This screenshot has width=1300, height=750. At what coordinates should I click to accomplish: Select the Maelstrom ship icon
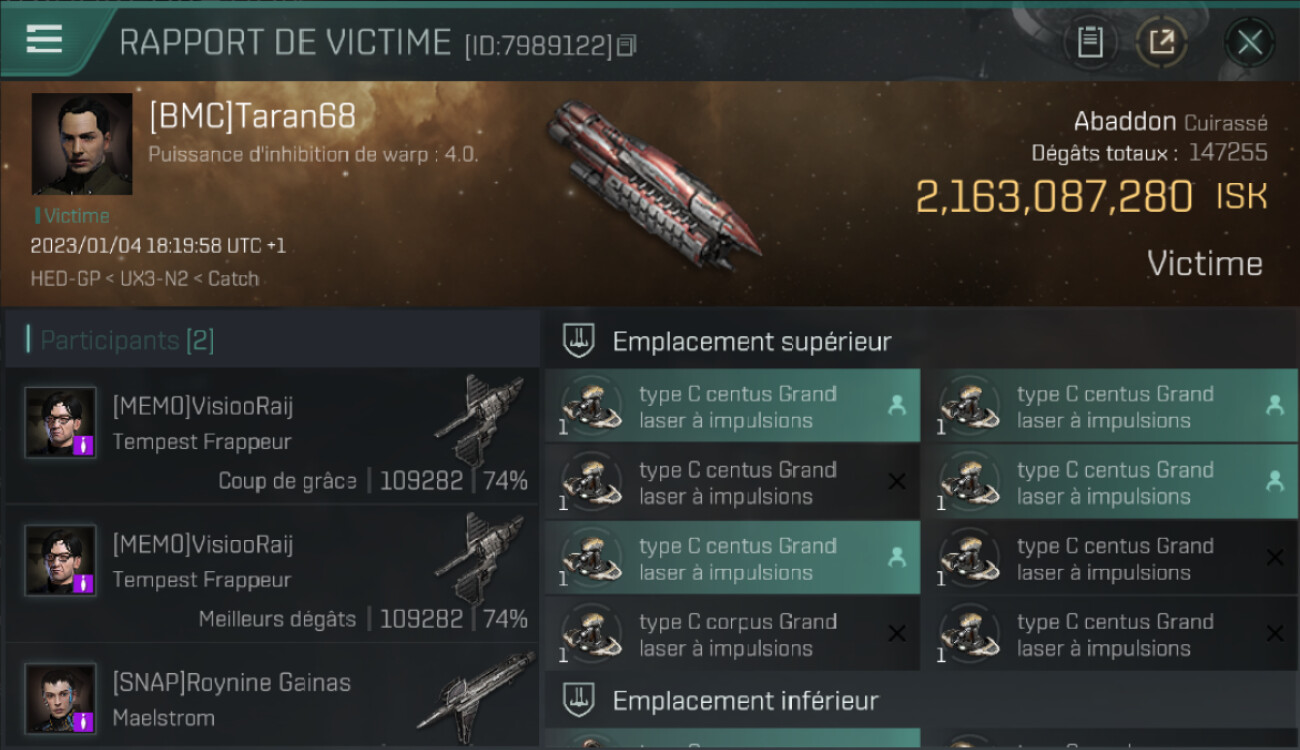pyautogui.click(x=476, y=696)
